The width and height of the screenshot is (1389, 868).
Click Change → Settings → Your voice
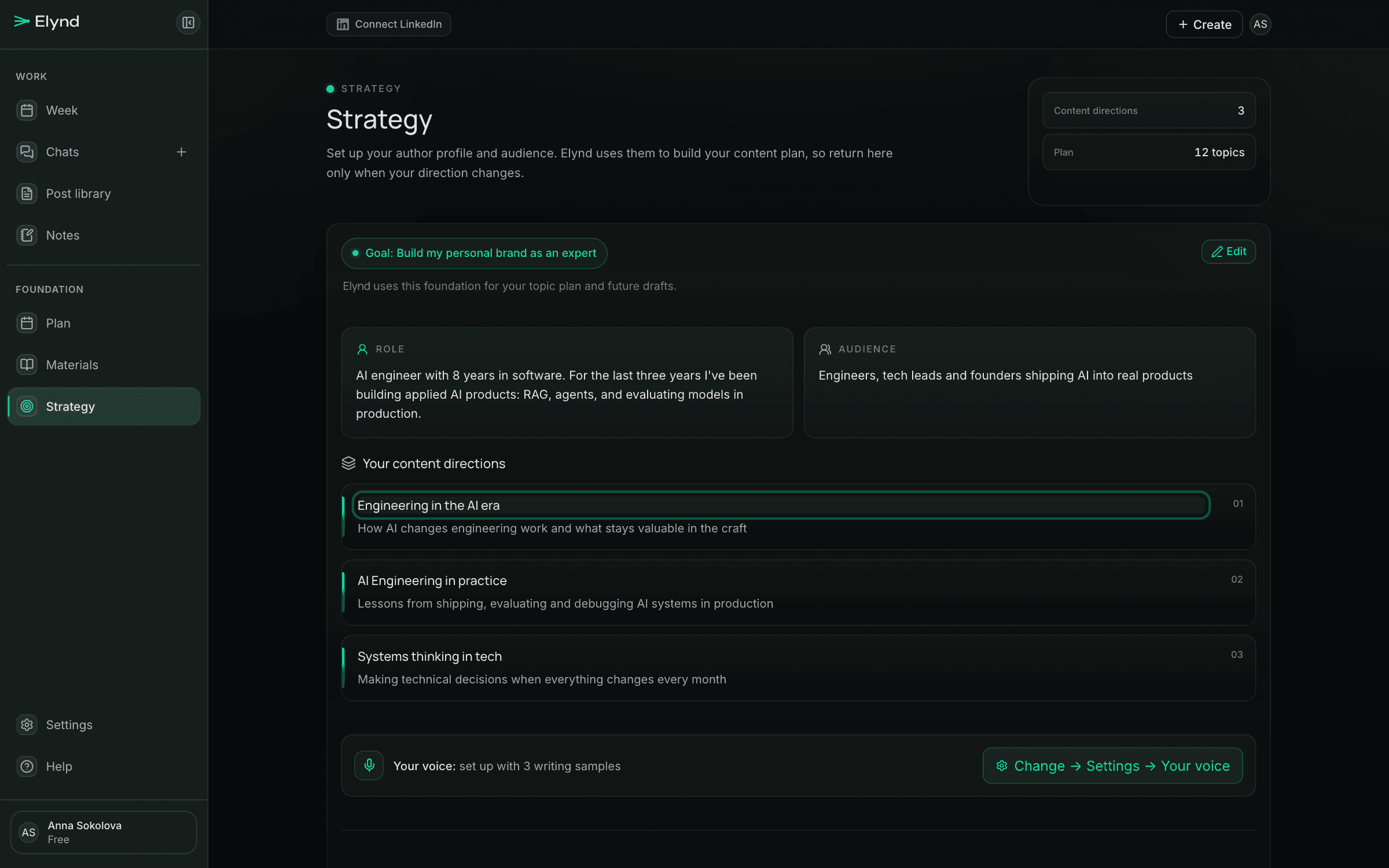point(1112,766)
